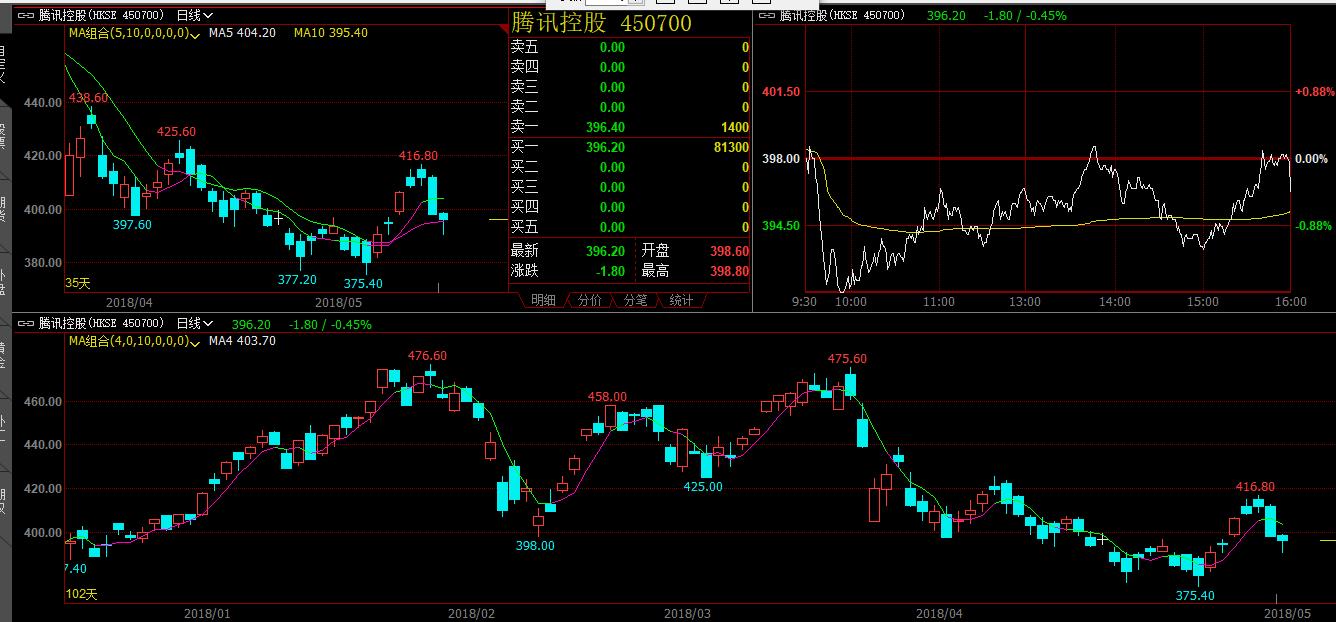Click the +0.88% axis label in intraday chart

(x=1315, y=92)
